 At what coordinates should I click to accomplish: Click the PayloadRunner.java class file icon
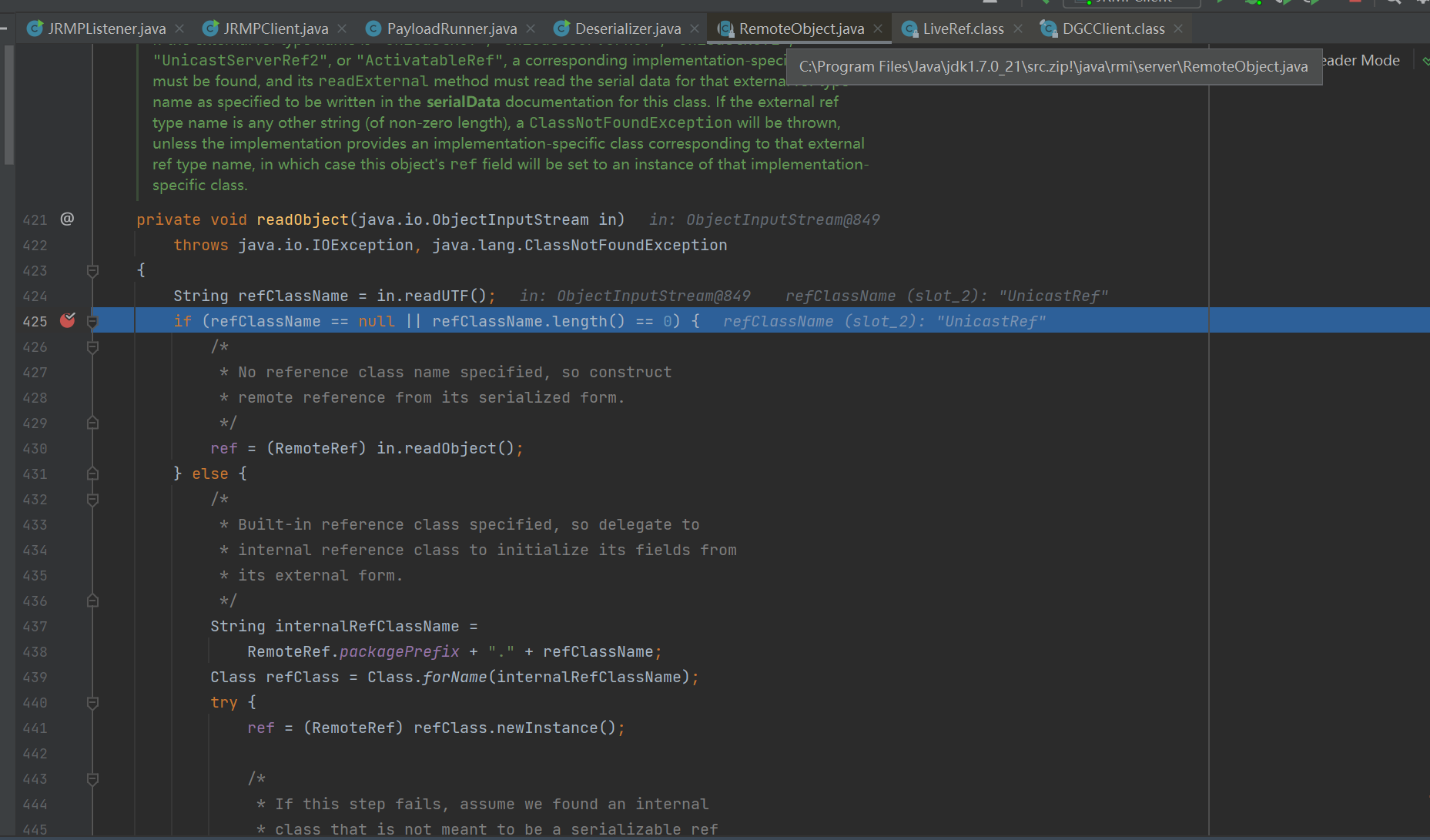[373, 28]
